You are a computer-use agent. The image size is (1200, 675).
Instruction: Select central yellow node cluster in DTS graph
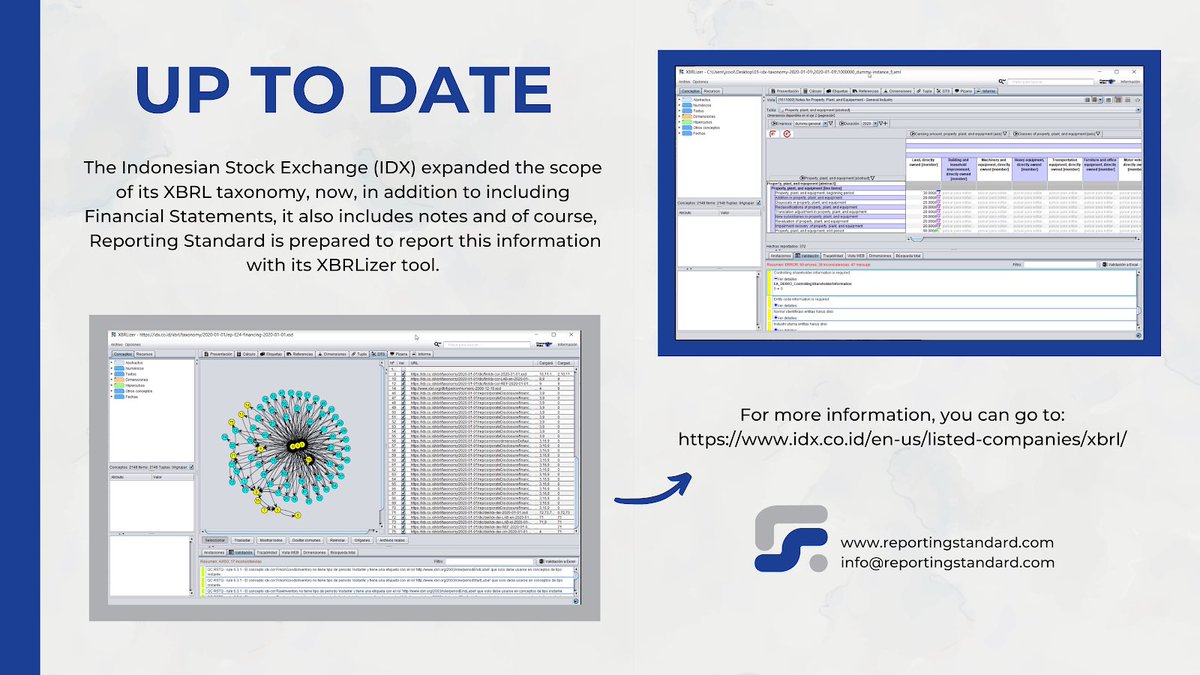point(297,445)
